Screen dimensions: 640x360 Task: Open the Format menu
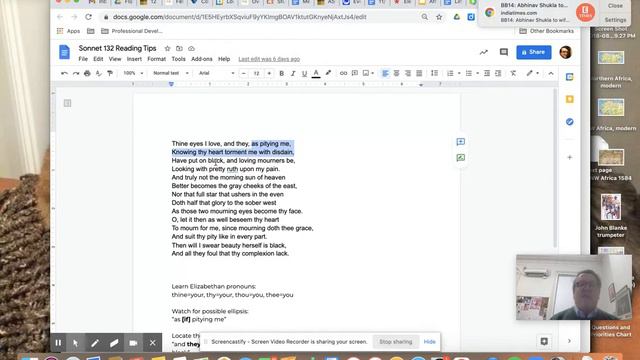(156, 59)
